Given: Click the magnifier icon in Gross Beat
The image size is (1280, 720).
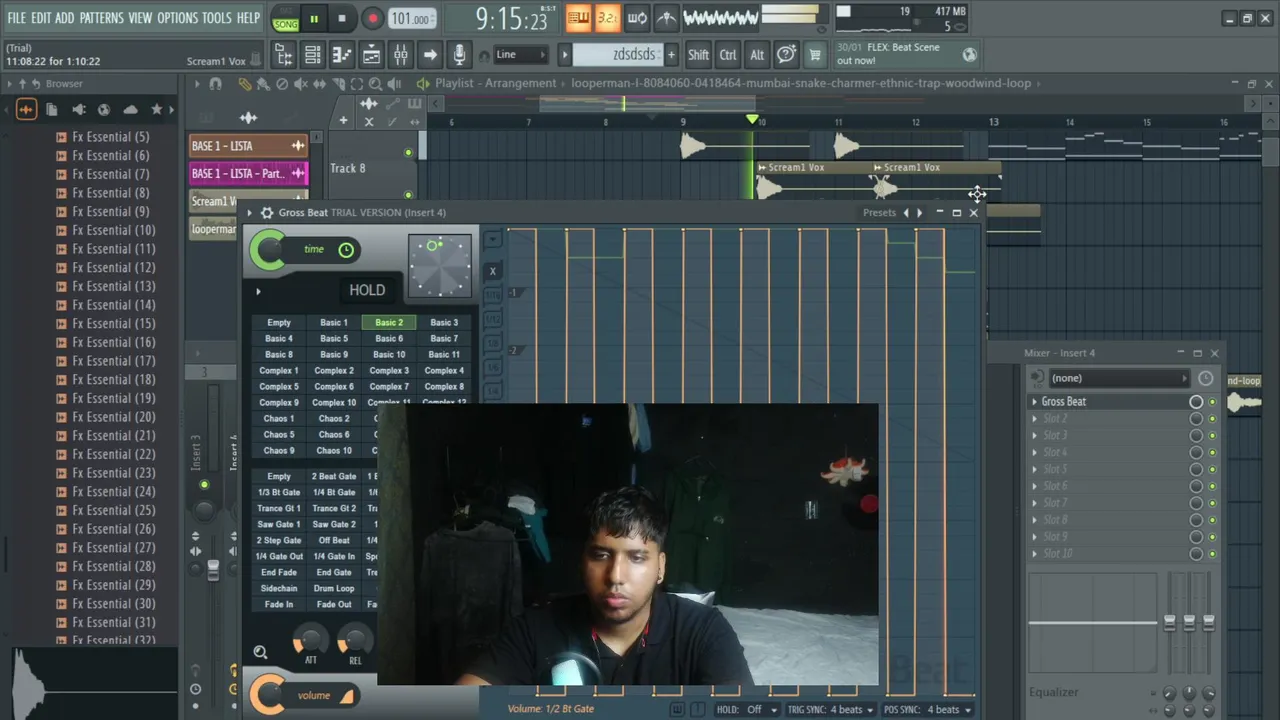Looking at the screenshot, I should [x=260, y=653].
